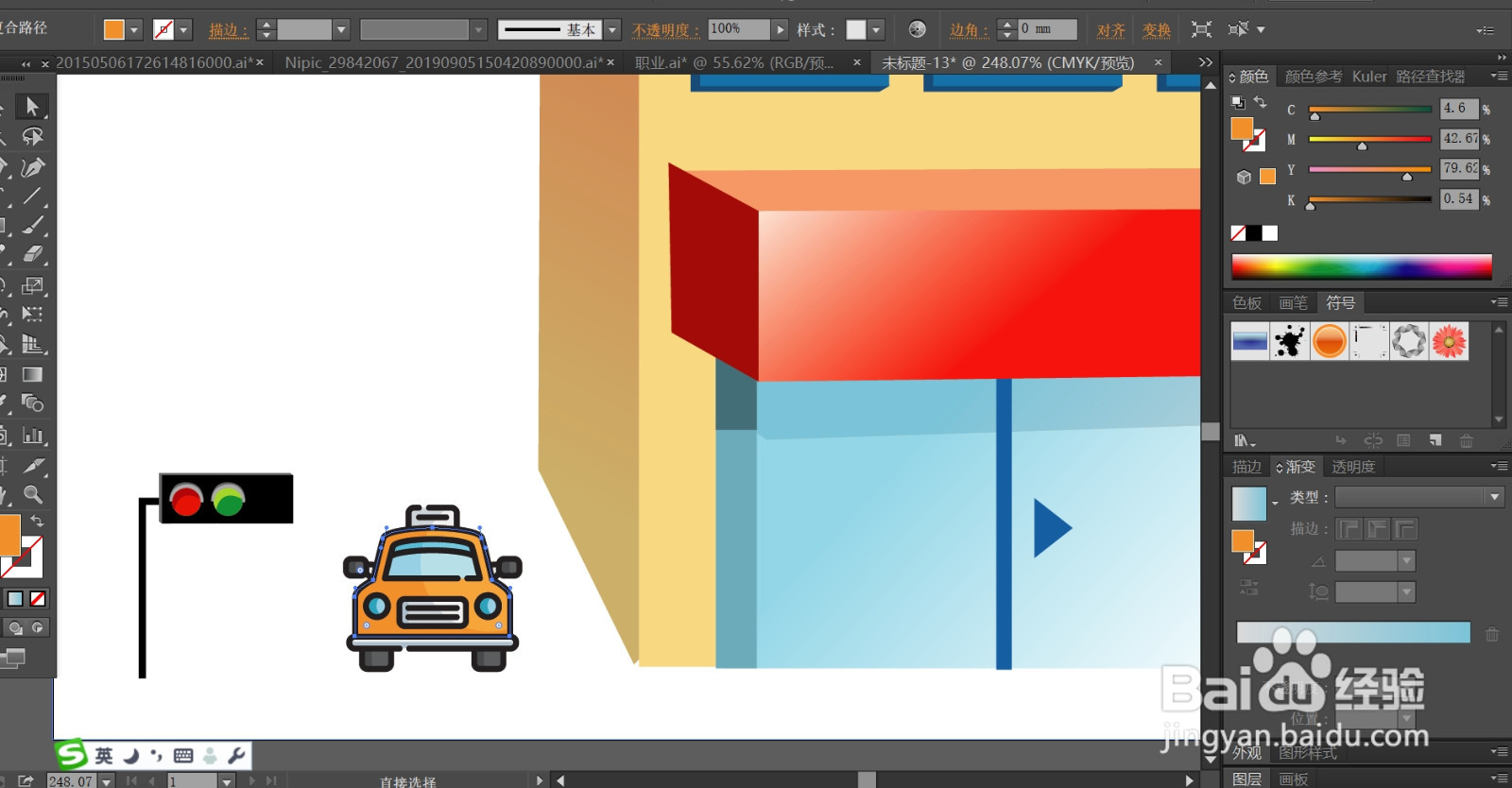Click the corner radius 0 mm field

click(x=1047, y=29)
